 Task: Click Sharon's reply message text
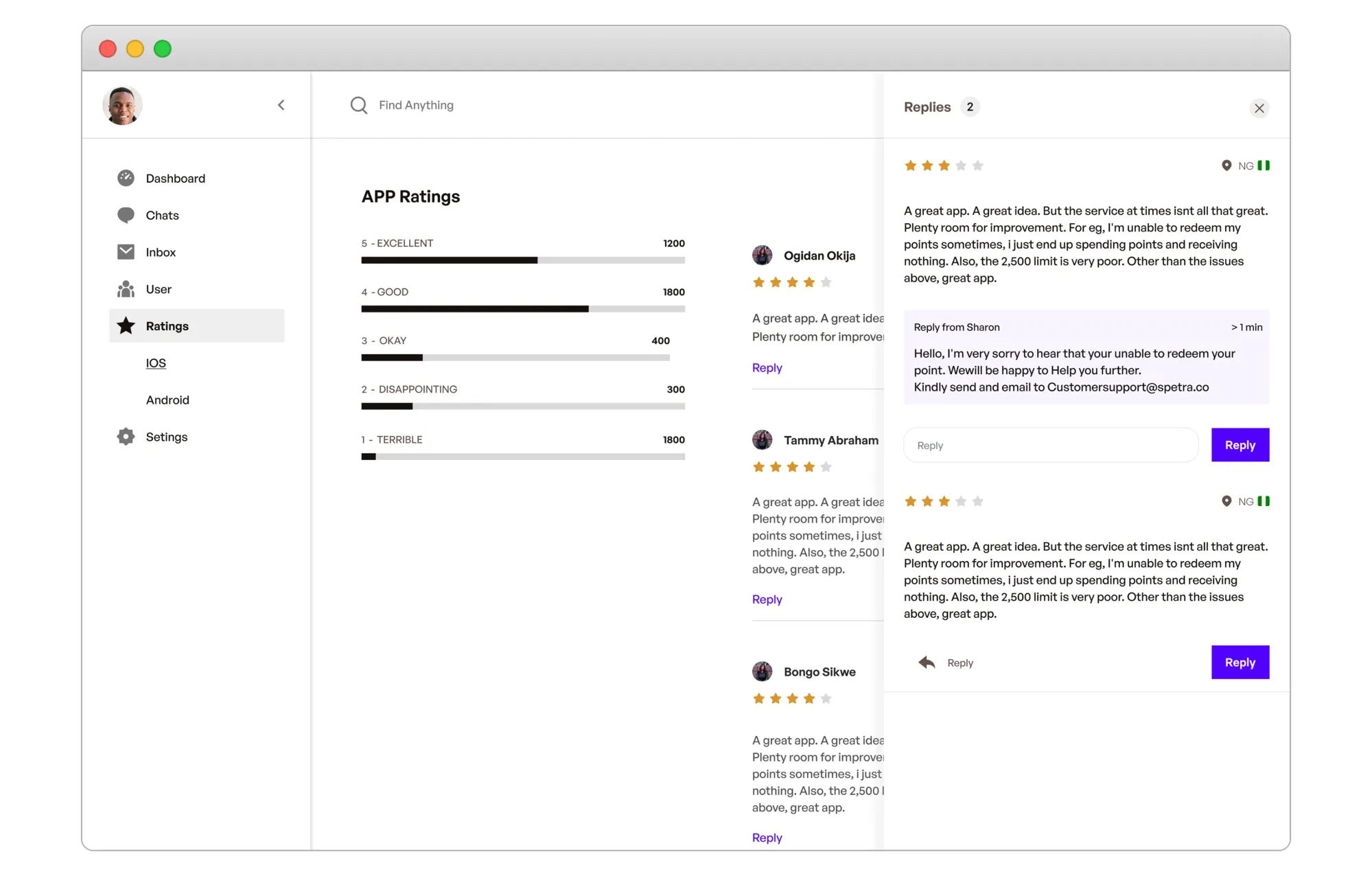tap(1074, 370)
